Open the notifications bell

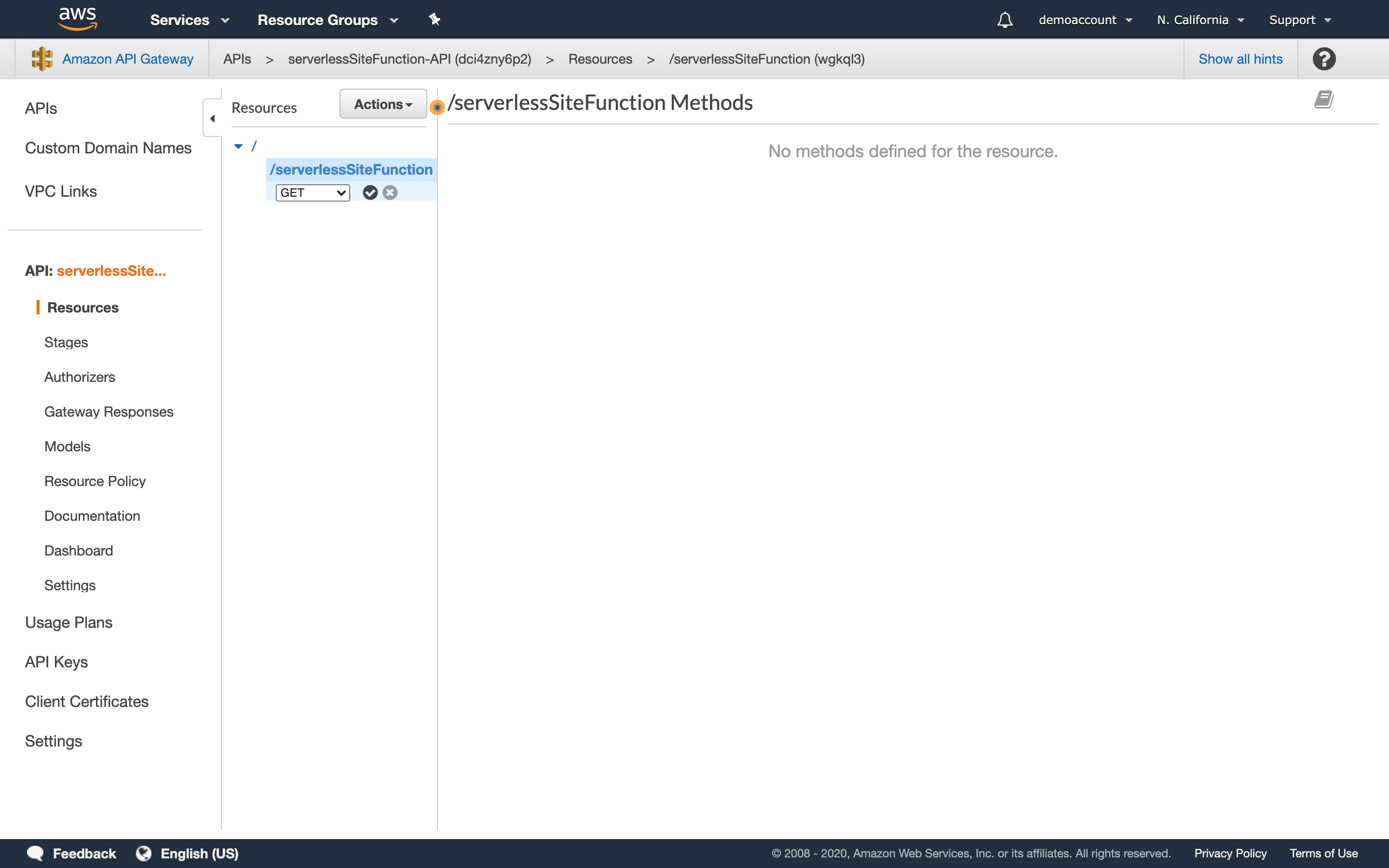1005,20
